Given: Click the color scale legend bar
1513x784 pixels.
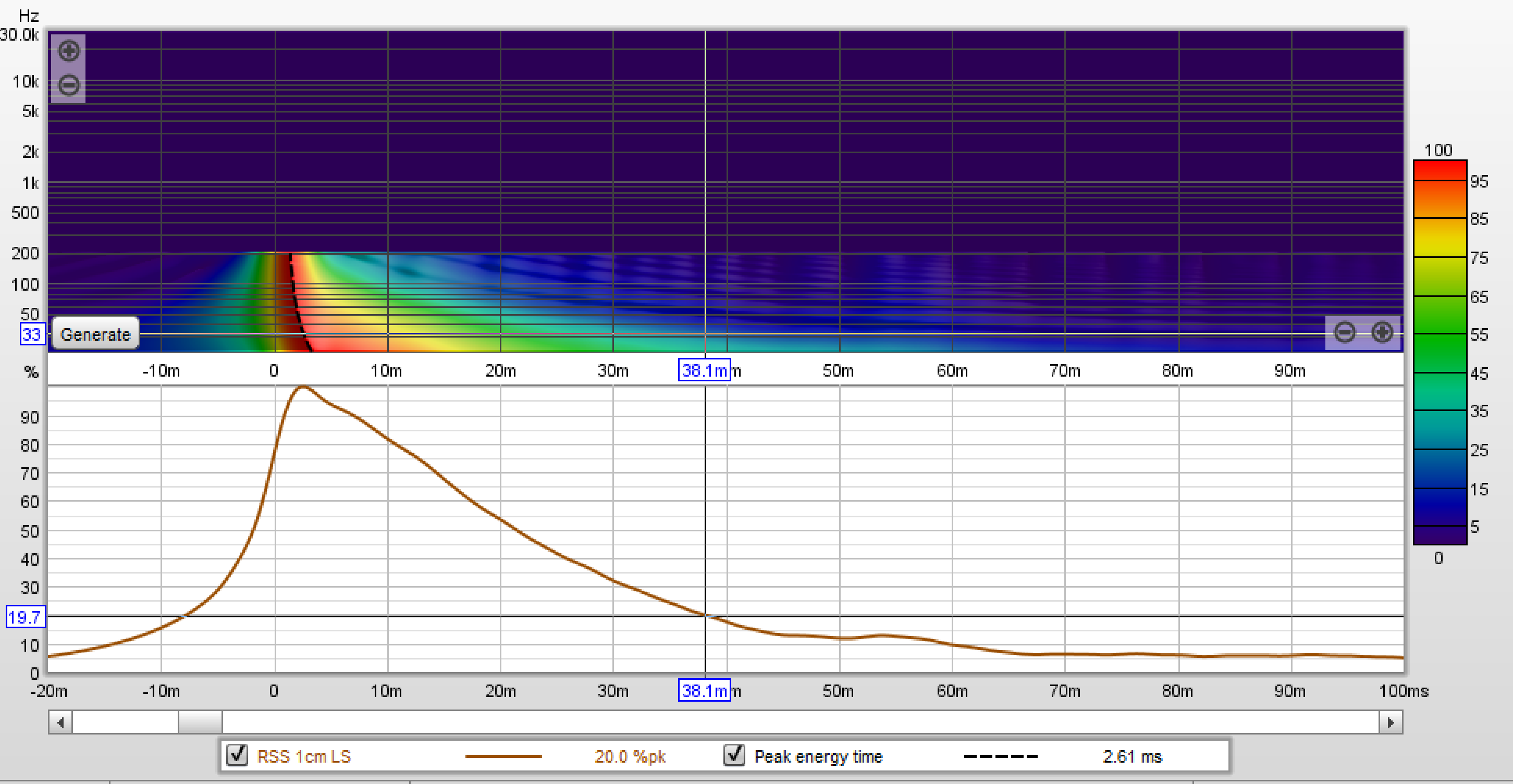Looking at the screenshot, I should [x=1440, y=352].
